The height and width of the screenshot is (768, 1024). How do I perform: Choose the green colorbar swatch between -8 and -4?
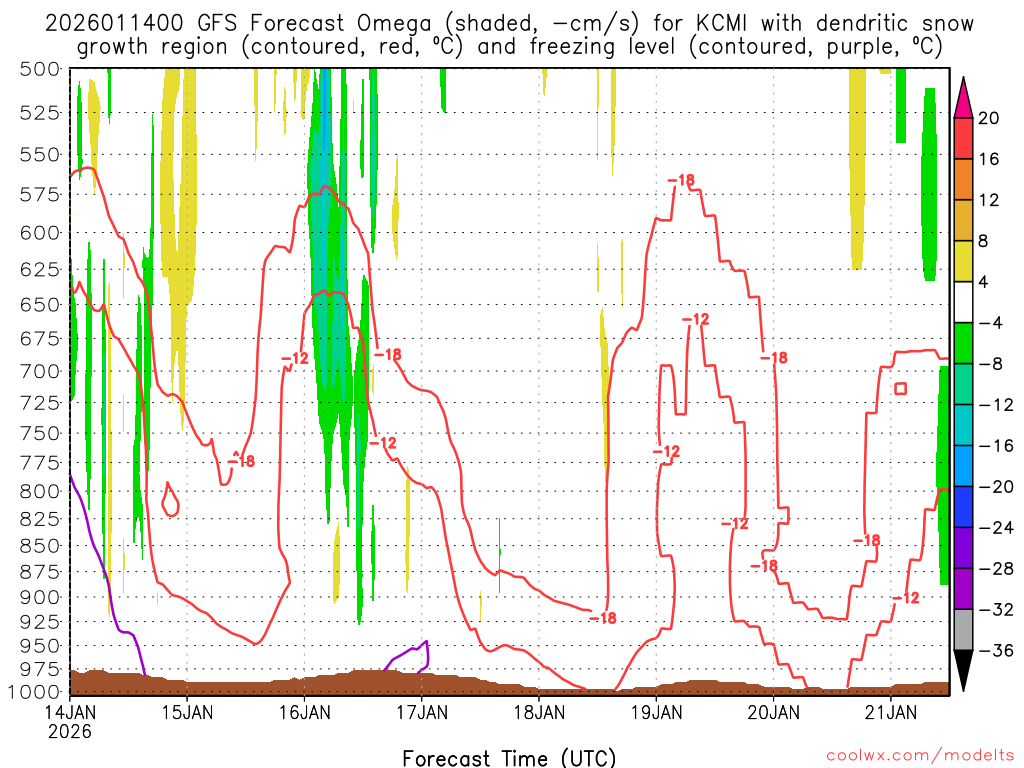963,344
